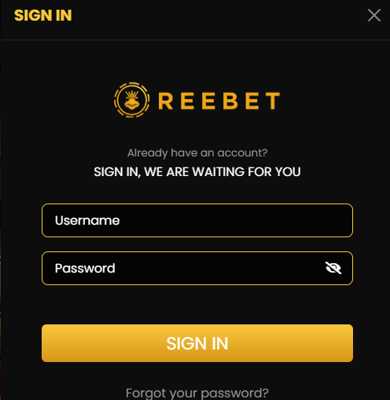Image resolution: width=390 pixels, height=400 pixels.
Task: Click the 'Already have an account?' text
Action: pyautogui.click(x=197, y=153)
